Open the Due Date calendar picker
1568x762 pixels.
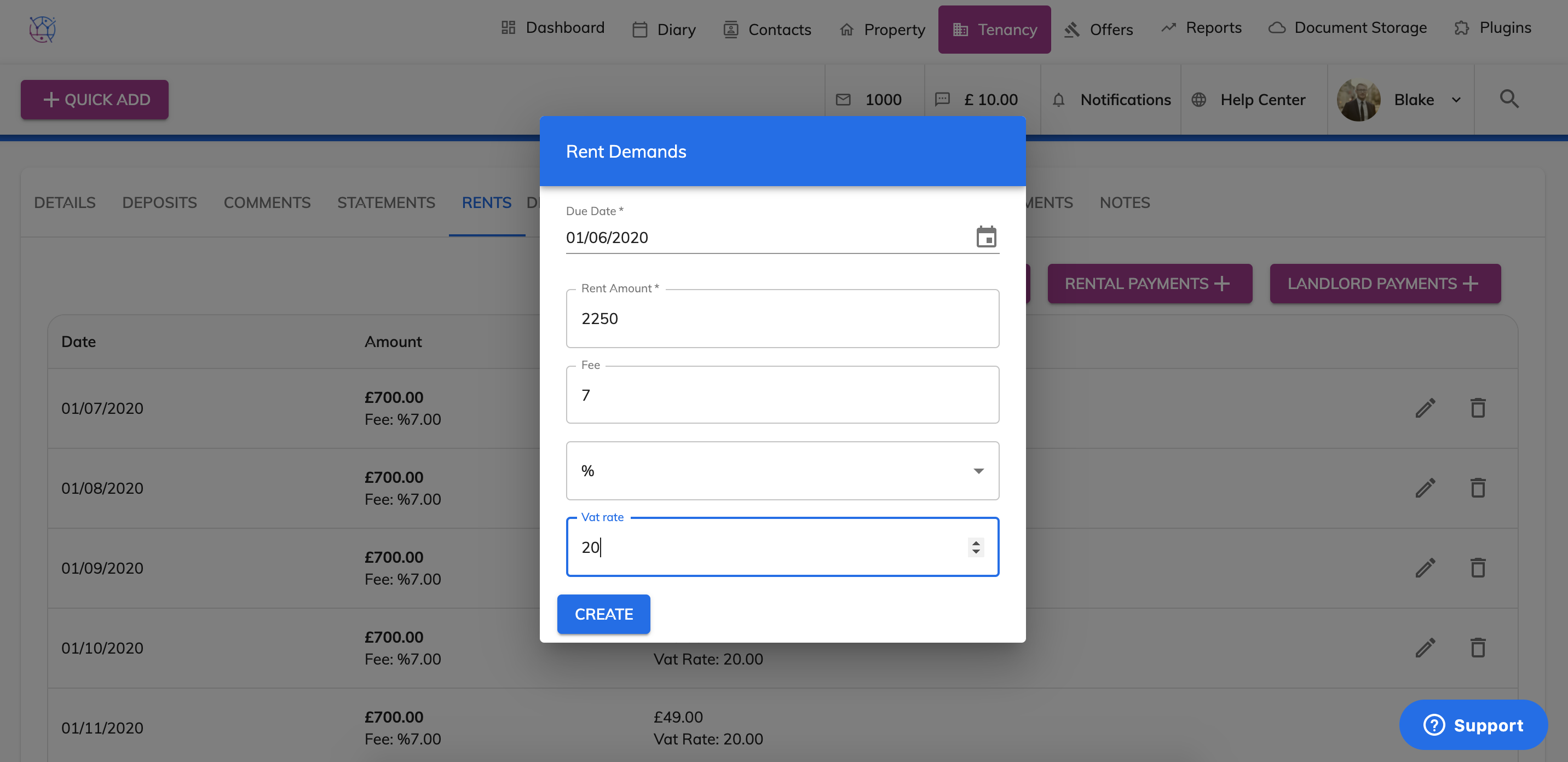[x=985, y=236]
